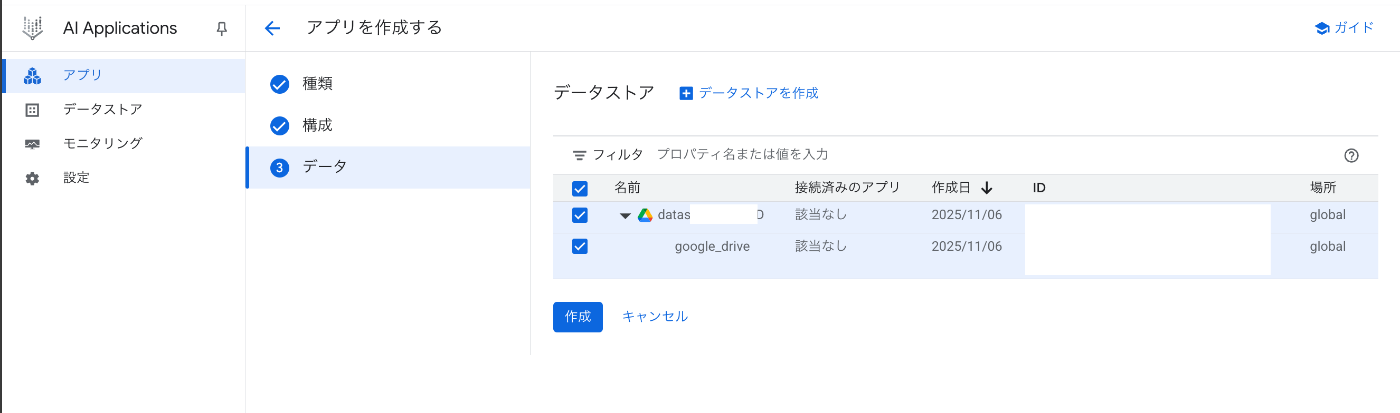The width and height of the screenshot is (1400, 413).
Task: Sort by creation date arrow
Action: (987, 188)
